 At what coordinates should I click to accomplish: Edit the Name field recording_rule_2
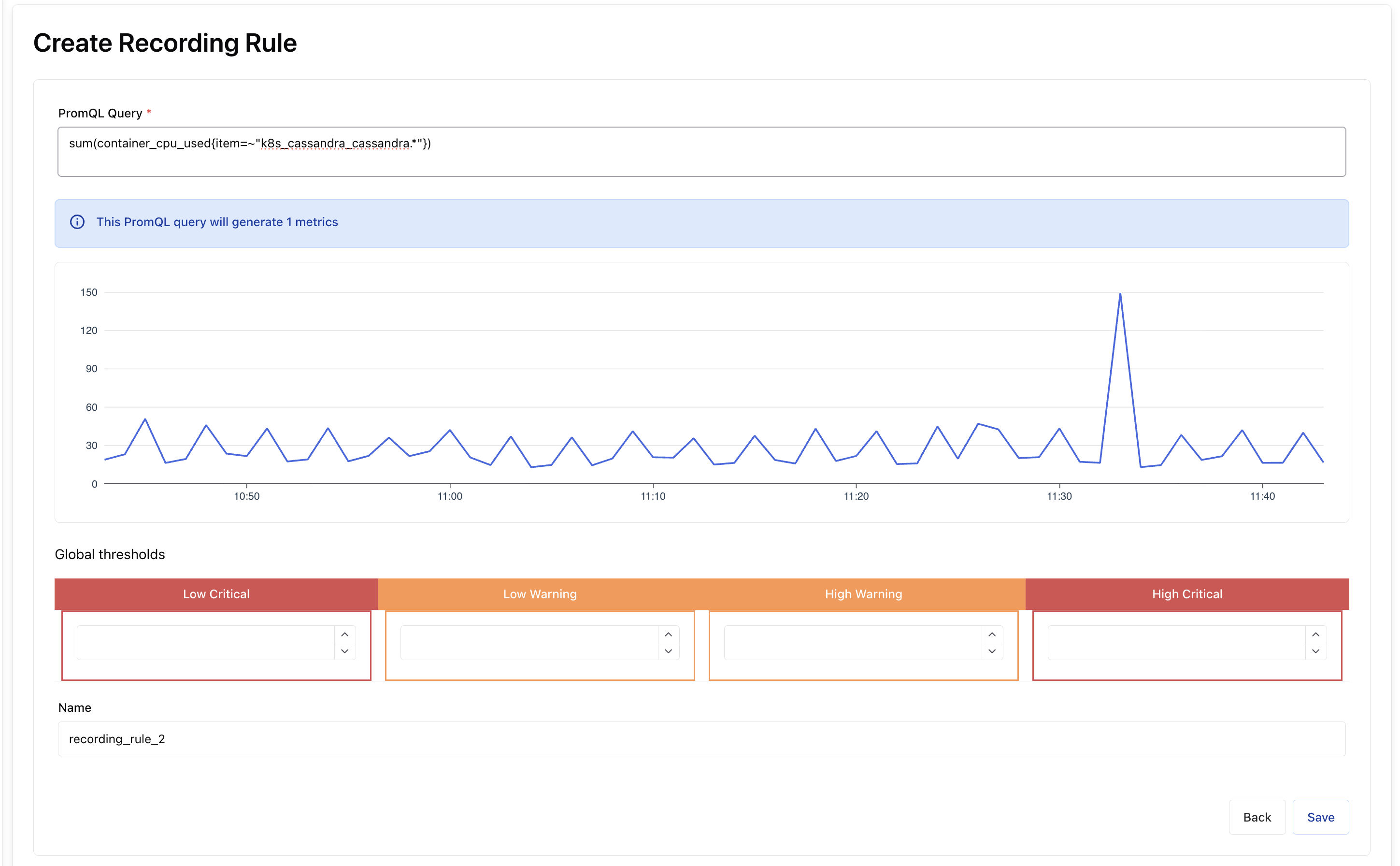(x=701, y=739)
